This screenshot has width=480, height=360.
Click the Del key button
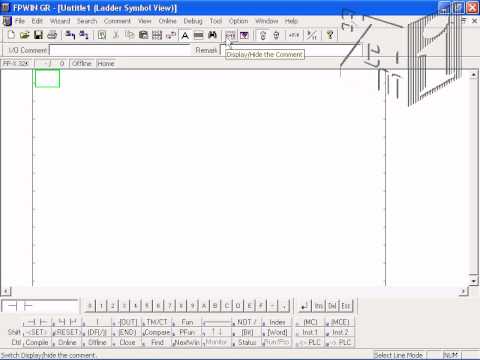(x=332, y=306)
